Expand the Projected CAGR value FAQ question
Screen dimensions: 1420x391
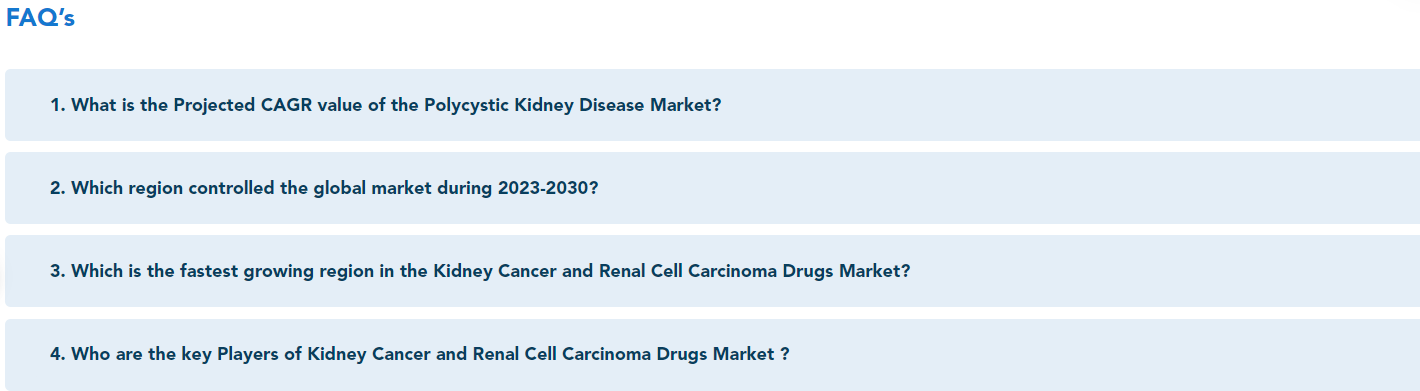point(712,105)
